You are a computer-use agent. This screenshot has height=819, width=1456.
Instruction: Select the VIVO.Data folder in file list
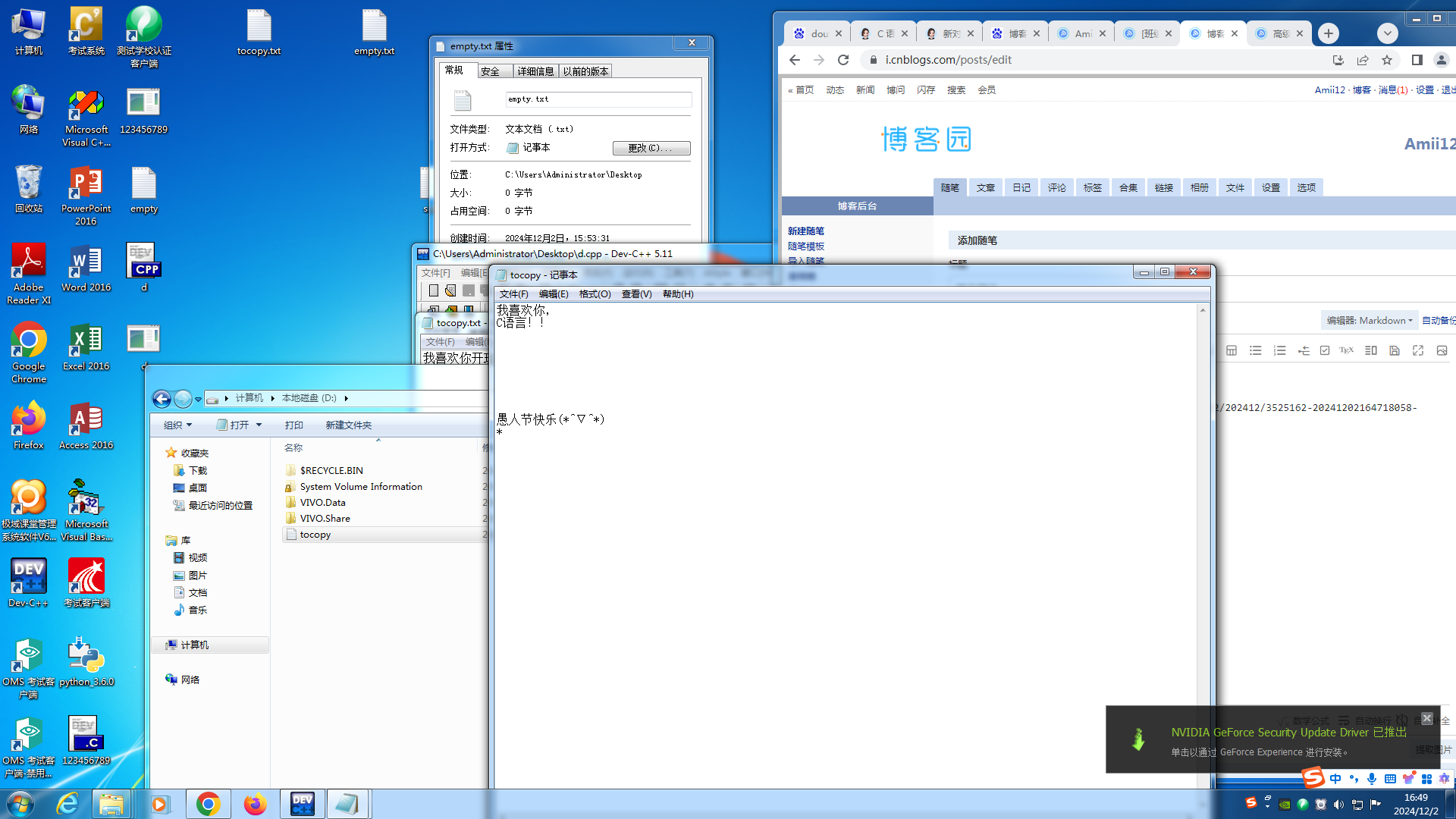(x=322, y=503)
